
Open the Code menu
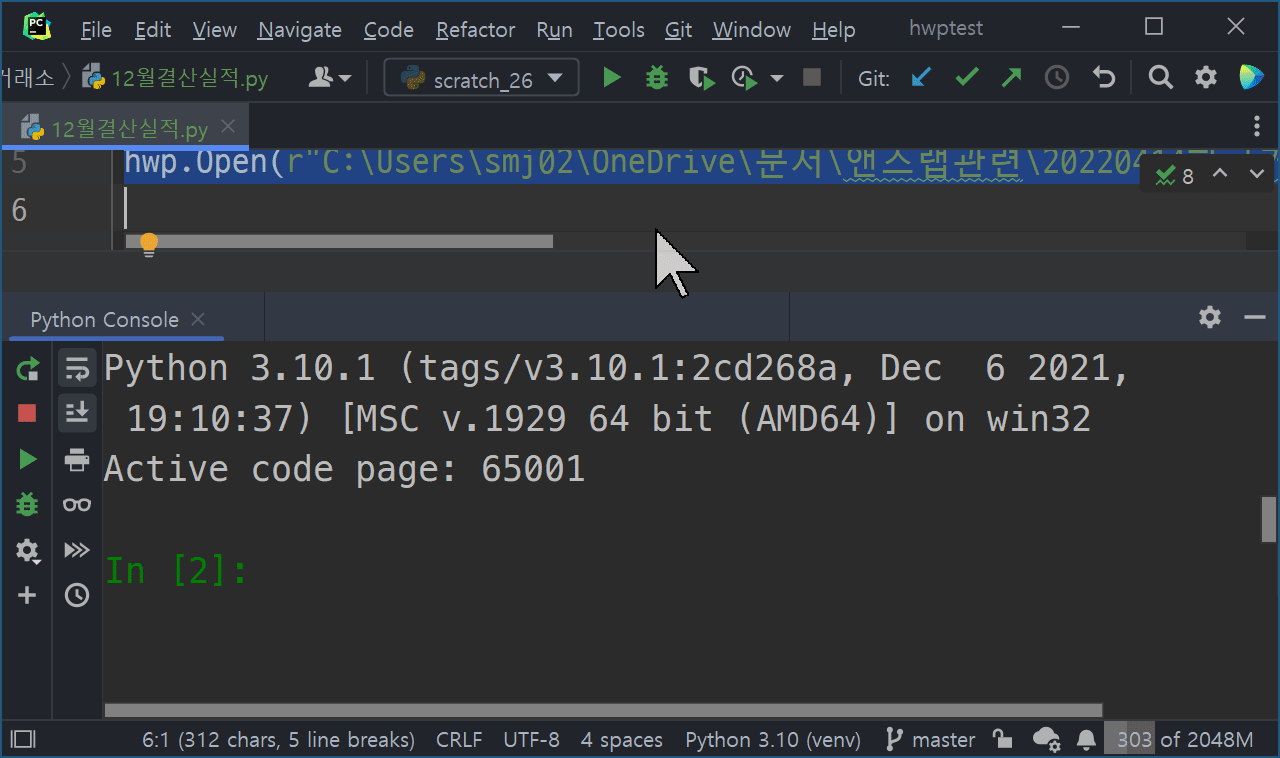(x=389, y=30)
